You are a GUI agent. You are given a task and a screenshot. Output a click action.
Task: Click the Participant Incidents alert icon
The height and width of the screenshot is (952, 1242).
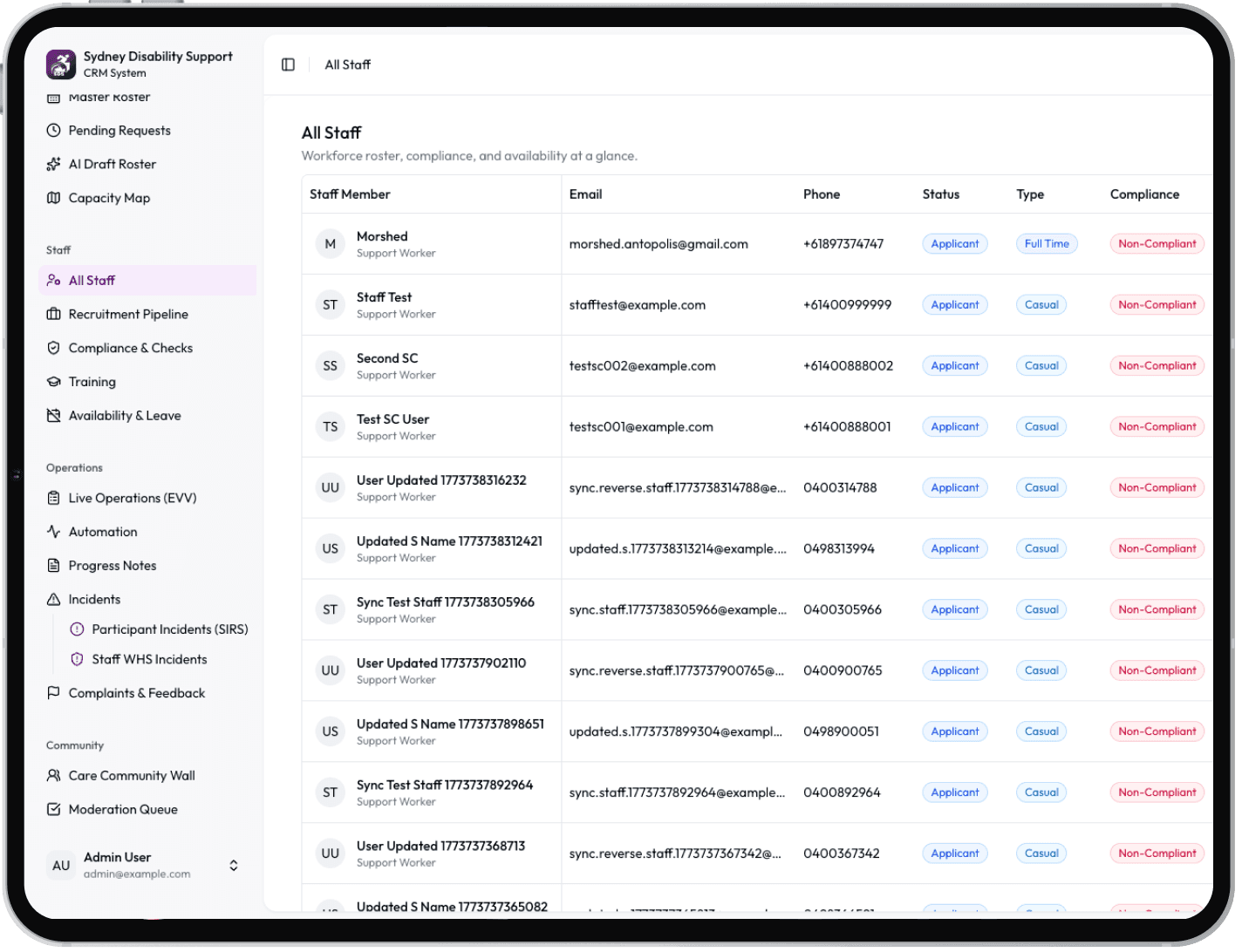pyautogui.click(x=77, y=629)
